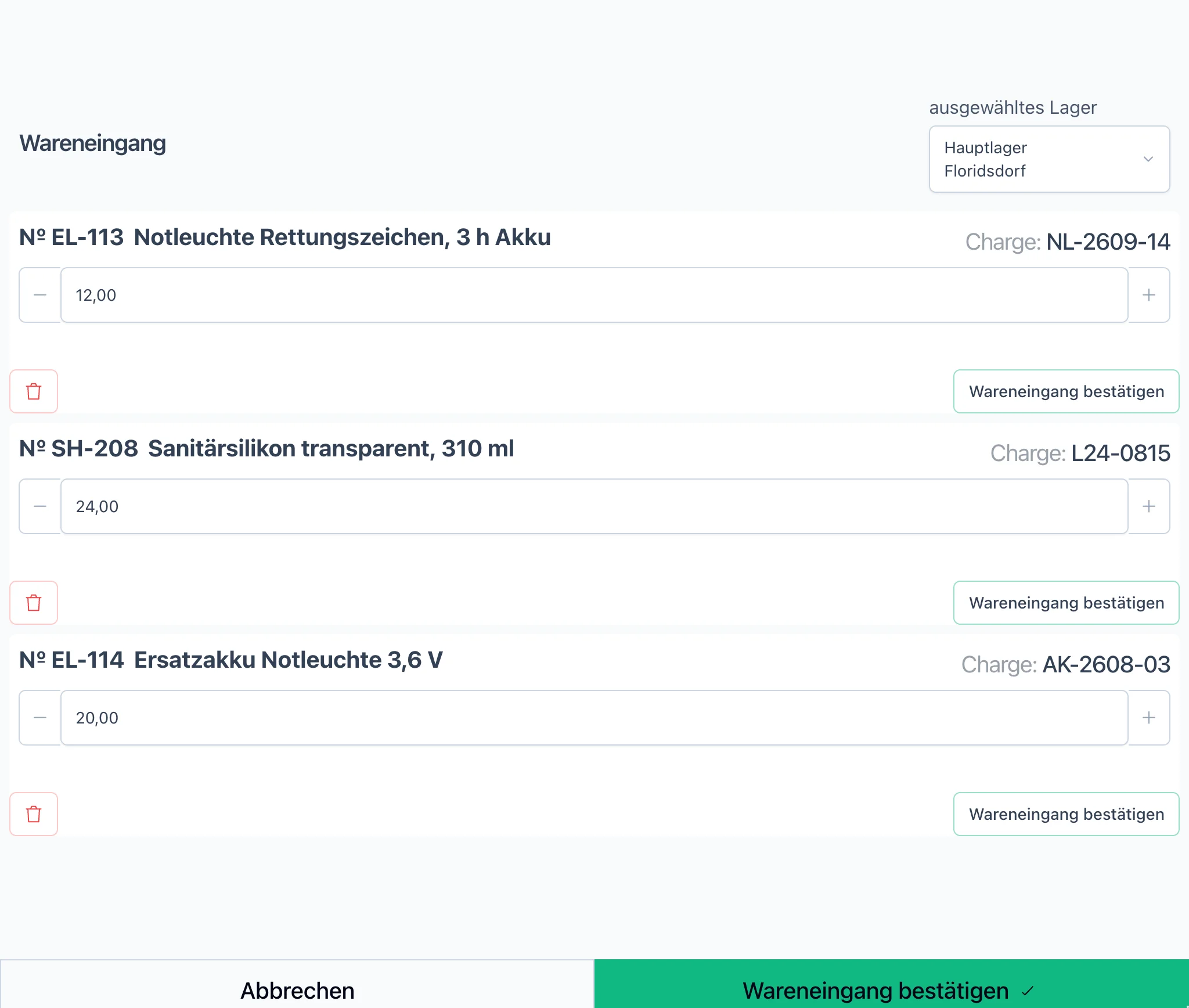1189x1008 pixels.
Task: Click the 20,00 quantity field
Action: pyautogui.click(x=594, y=718)
